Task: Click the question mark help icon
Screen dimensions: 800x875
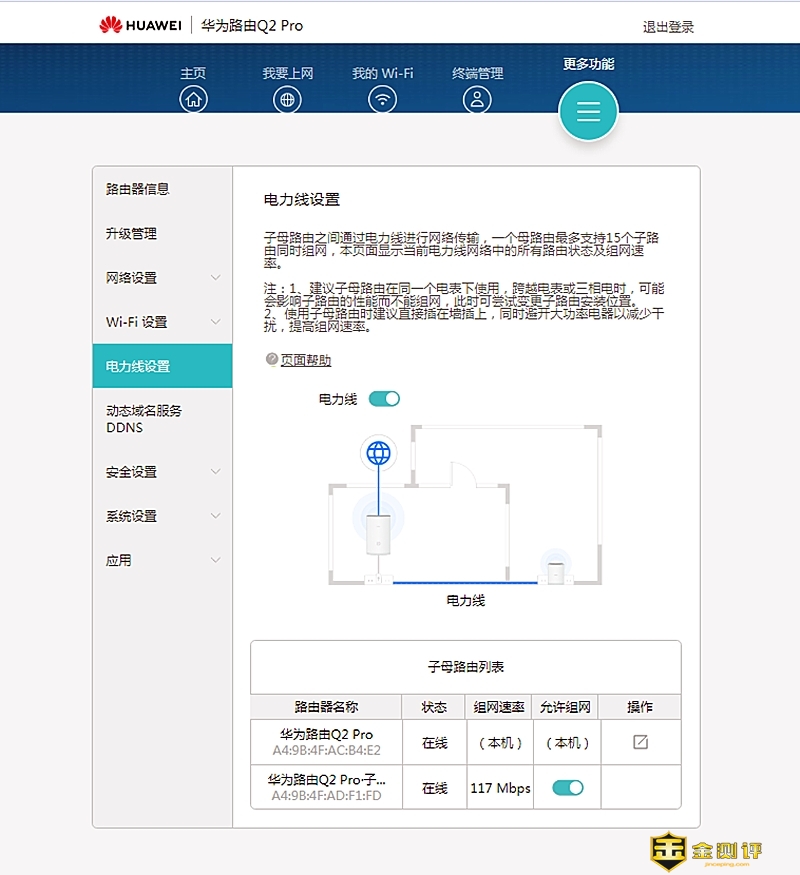Action: click(271, 360)
